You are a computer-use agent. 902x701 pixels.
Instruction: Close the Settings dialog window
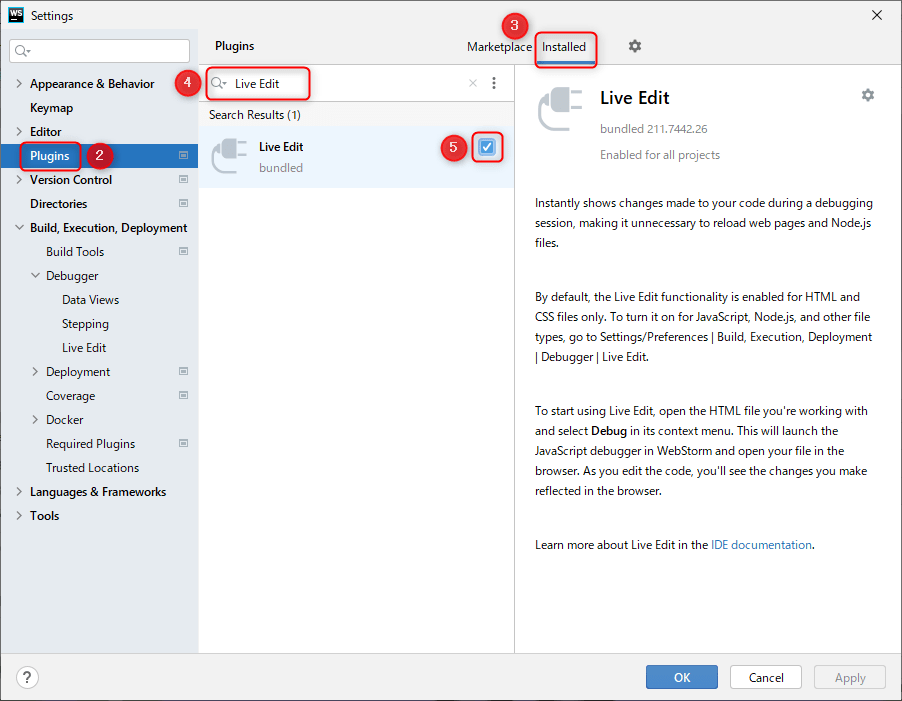[877, 16]
